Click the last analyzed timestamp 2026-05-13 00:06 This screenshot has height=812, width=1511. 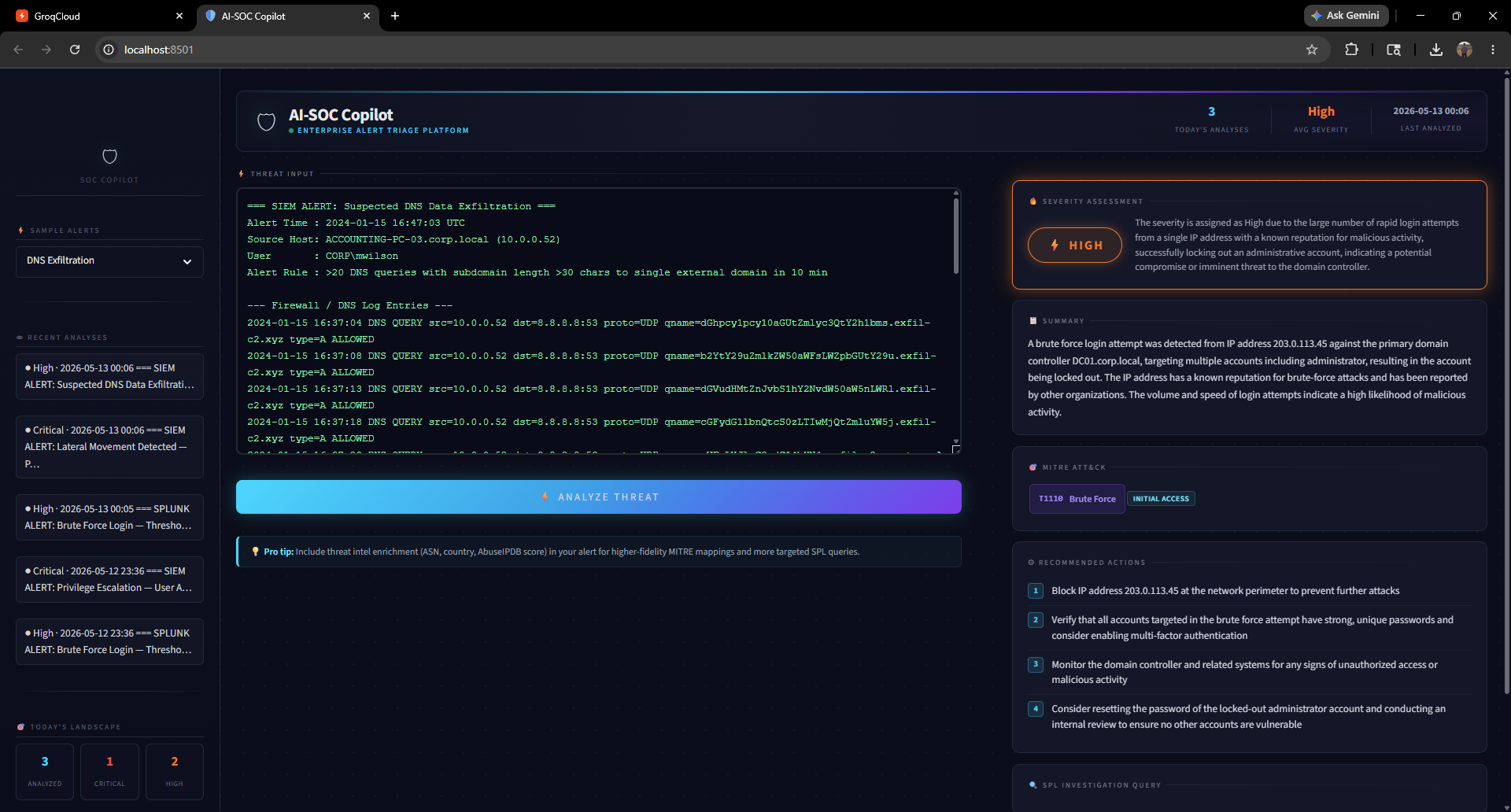(x=1431, y=111)
